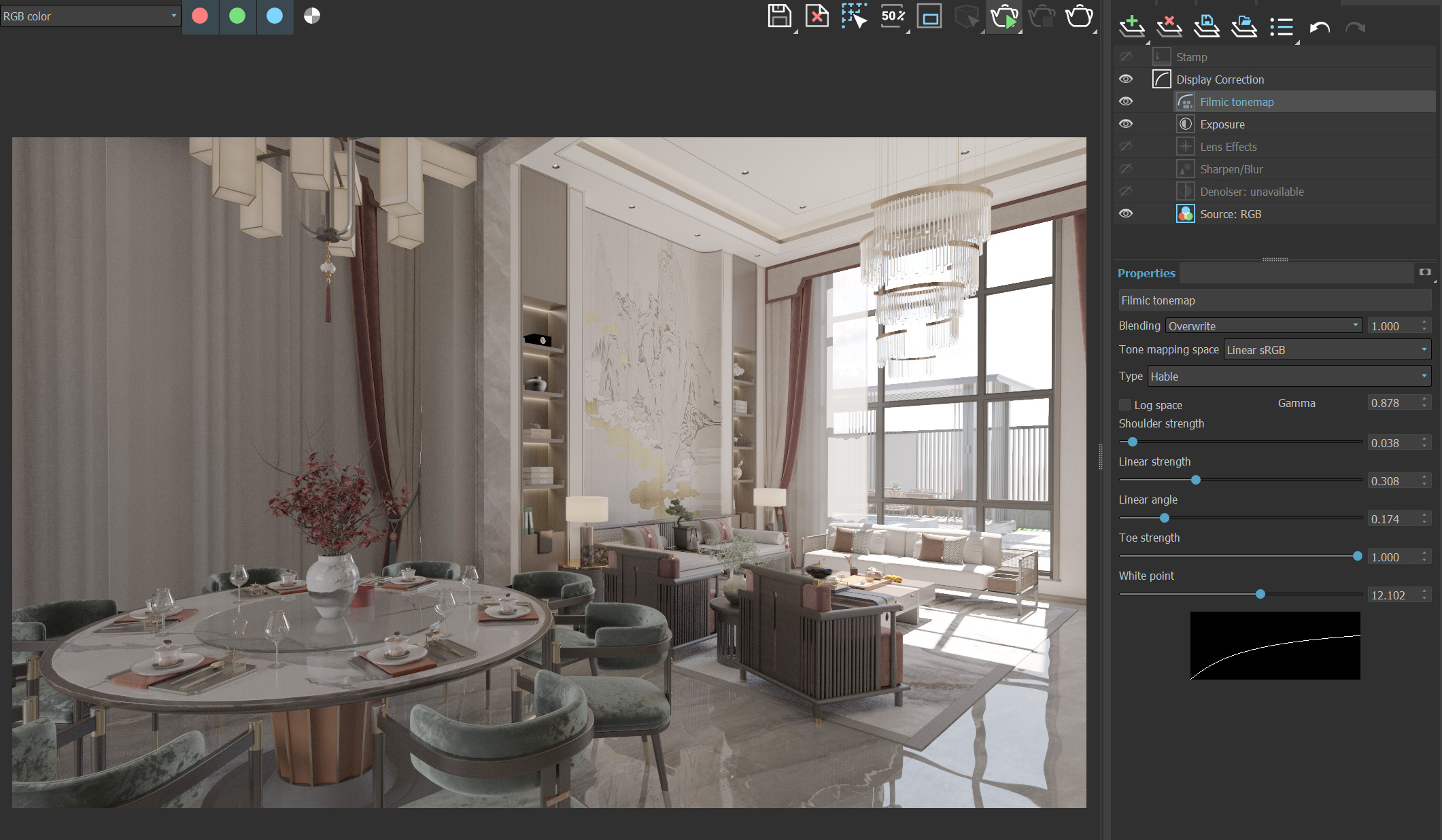Select the Lens Effects layer row
The image size is (1442, 840).
pos(1275,147)
